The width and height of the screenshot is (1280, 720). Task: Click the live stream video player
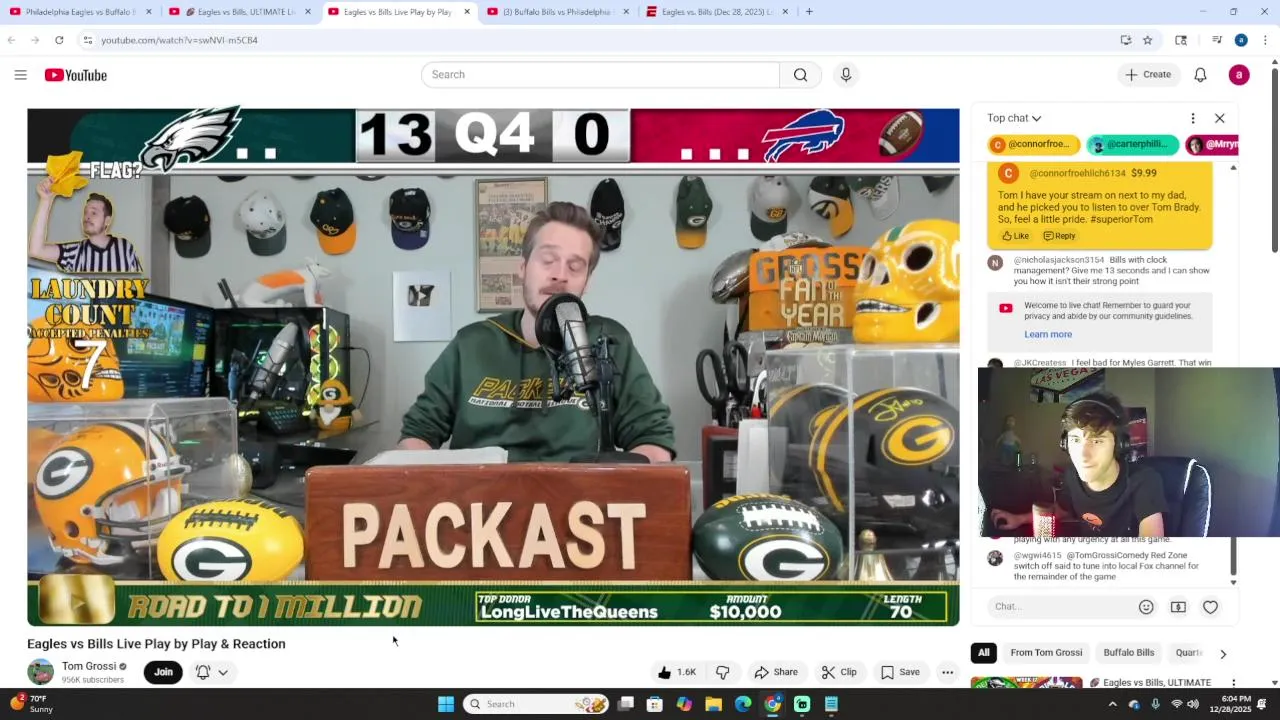[493, 367]
